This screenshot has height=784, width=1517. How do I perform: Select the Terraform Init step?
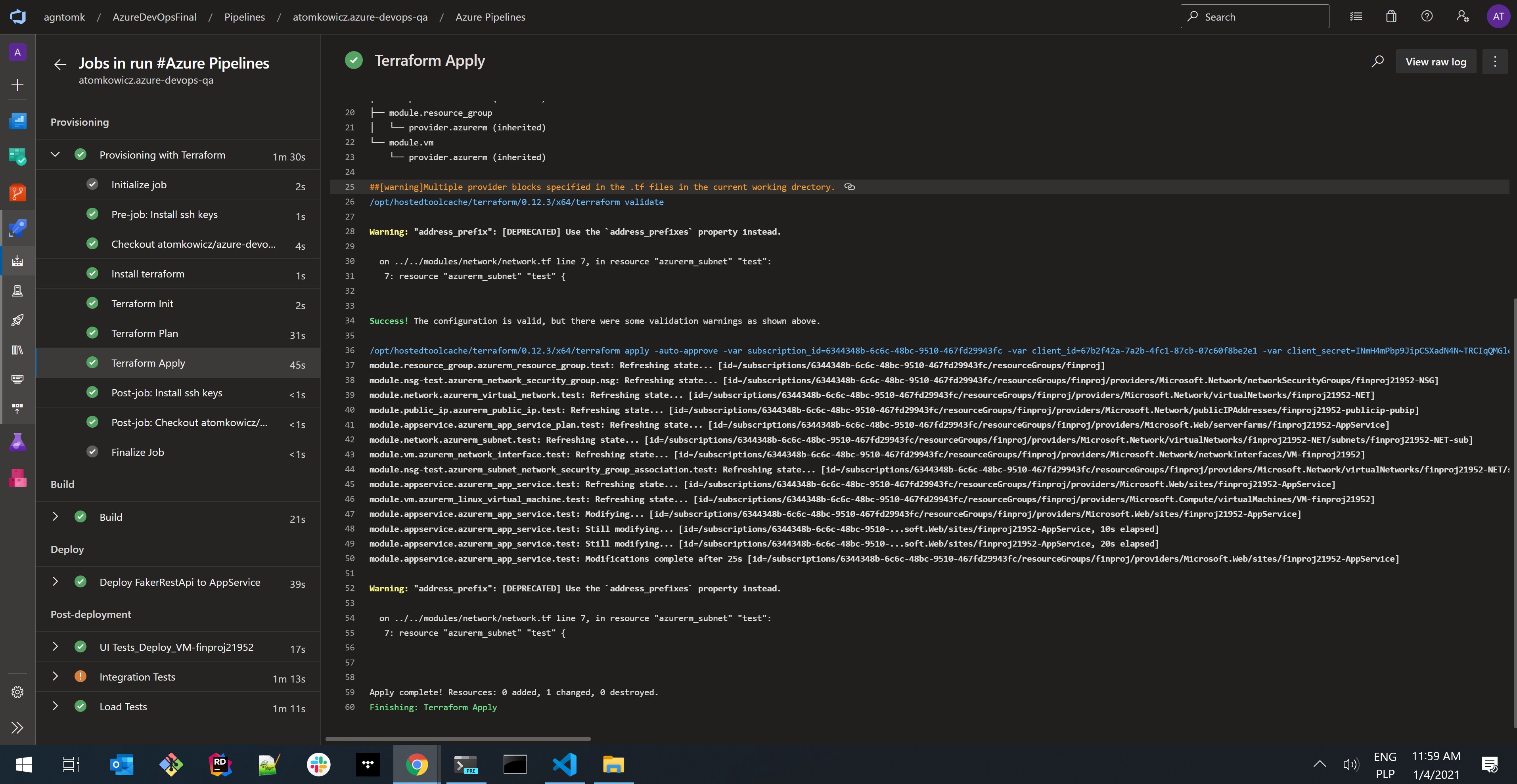(x=142, y=304)
